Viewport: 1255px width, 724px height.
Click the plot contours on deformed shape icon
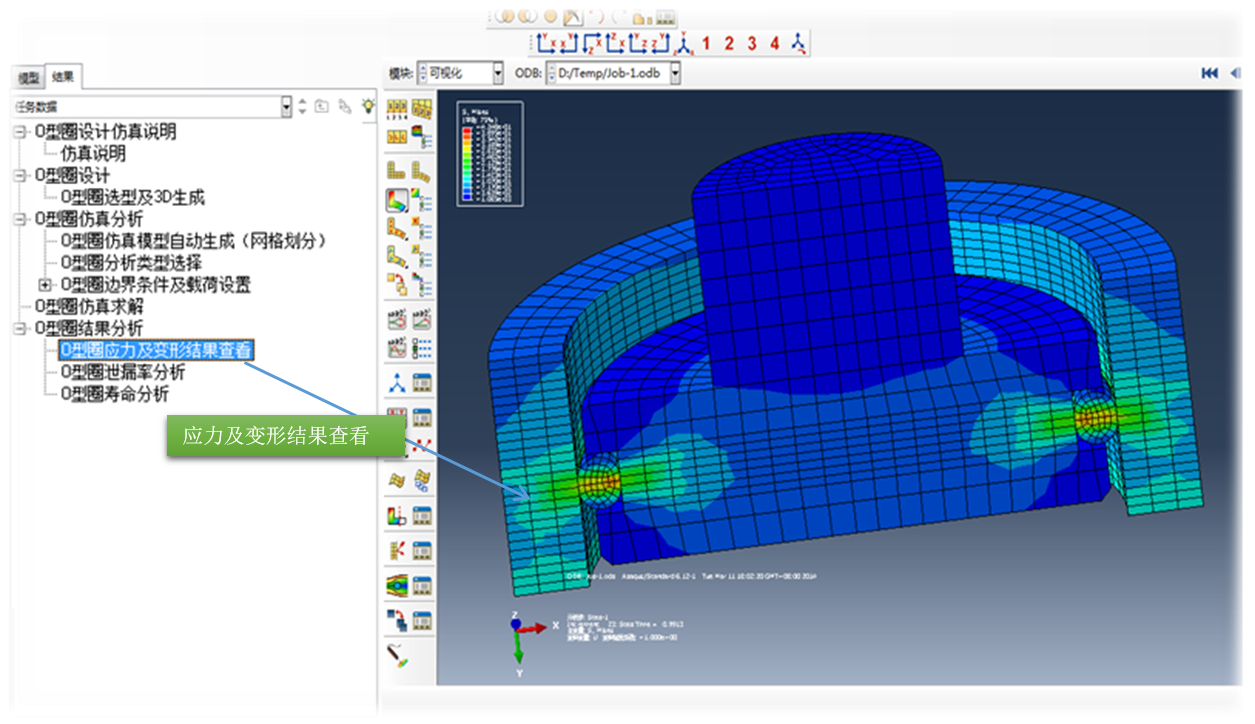point(397,200)
